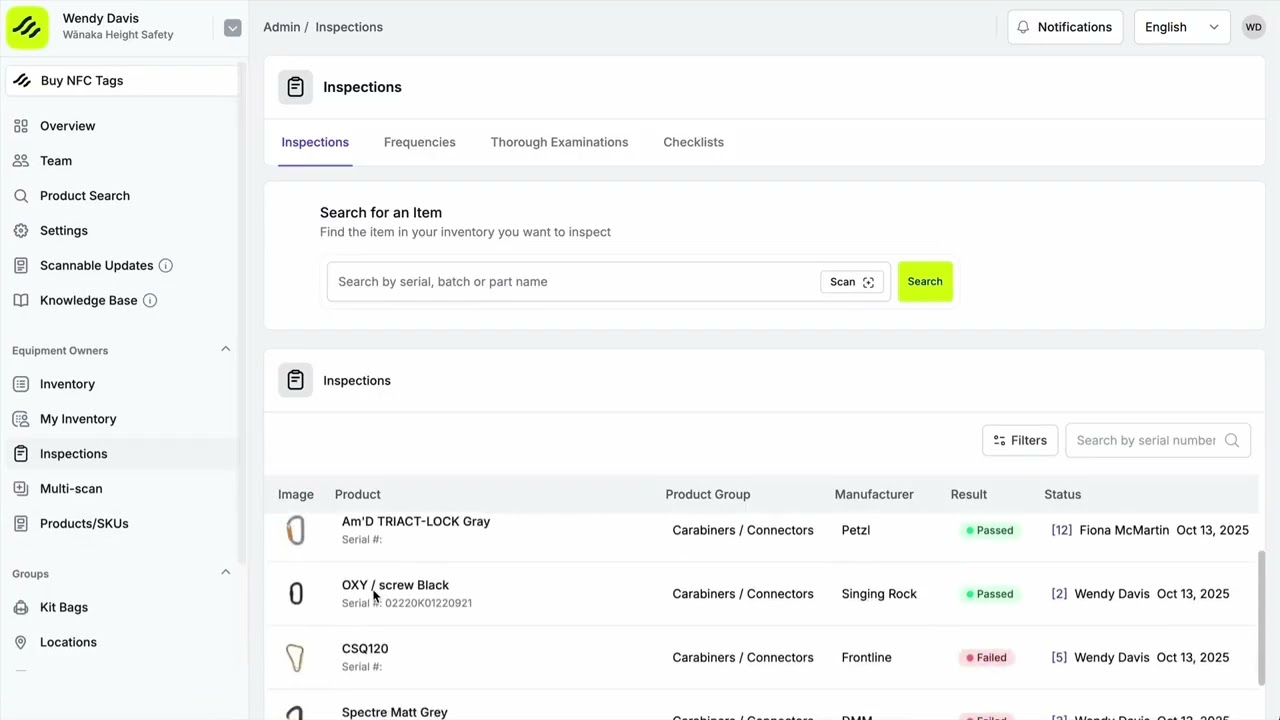Click the Team people icon
Image resolution: width=1280 pixels, height=720 pixels.
[21, 161]
